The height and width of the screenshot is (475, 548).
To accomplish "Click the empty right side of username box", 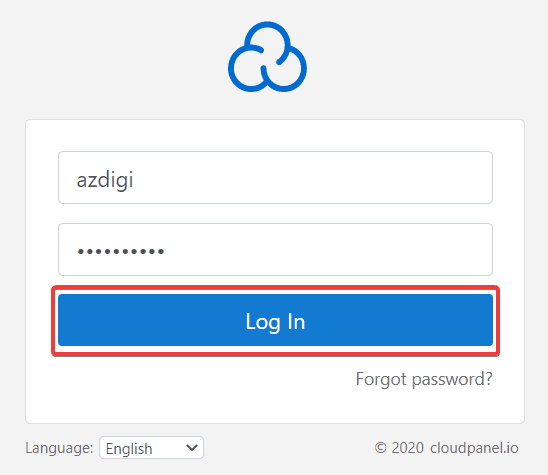I will (x=349, y=178).
